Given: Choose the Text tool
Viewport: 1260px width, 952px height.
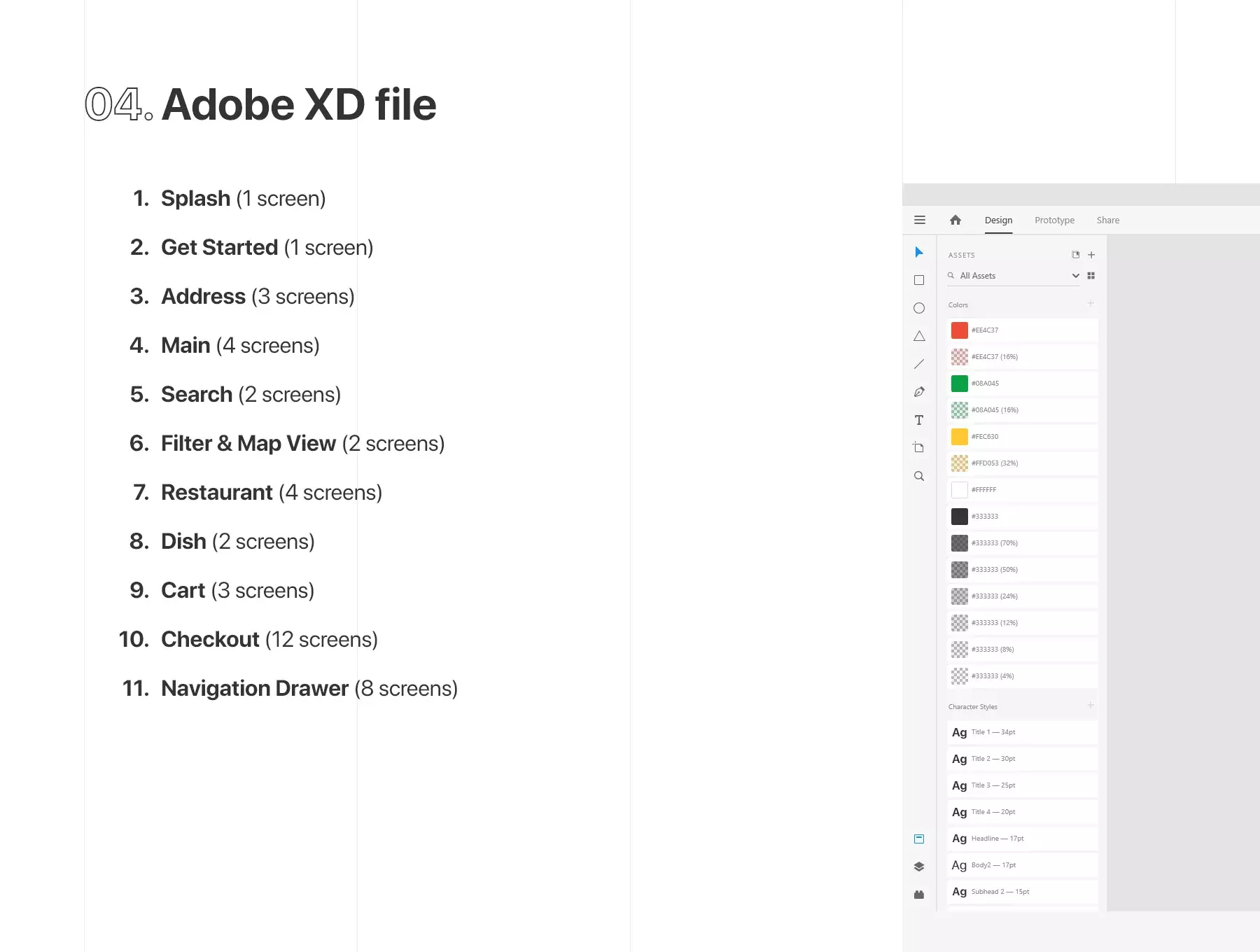Looking at the screenshot, I should (919, 420).
